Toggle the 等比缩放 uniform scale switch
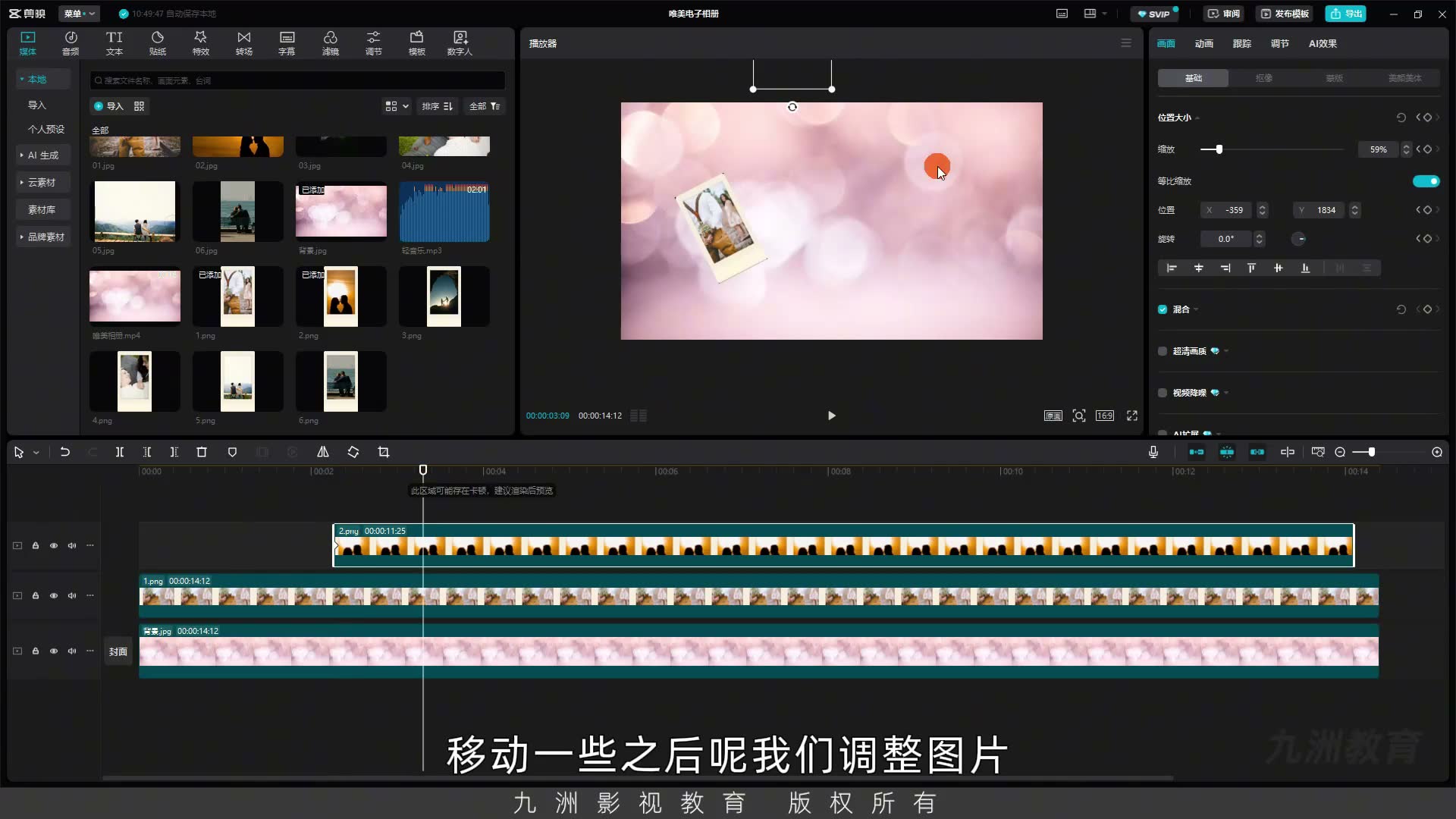Image resolution: width=1456 pixels, height=819 pixels. pyautogui.click(x=1426, y=181)
